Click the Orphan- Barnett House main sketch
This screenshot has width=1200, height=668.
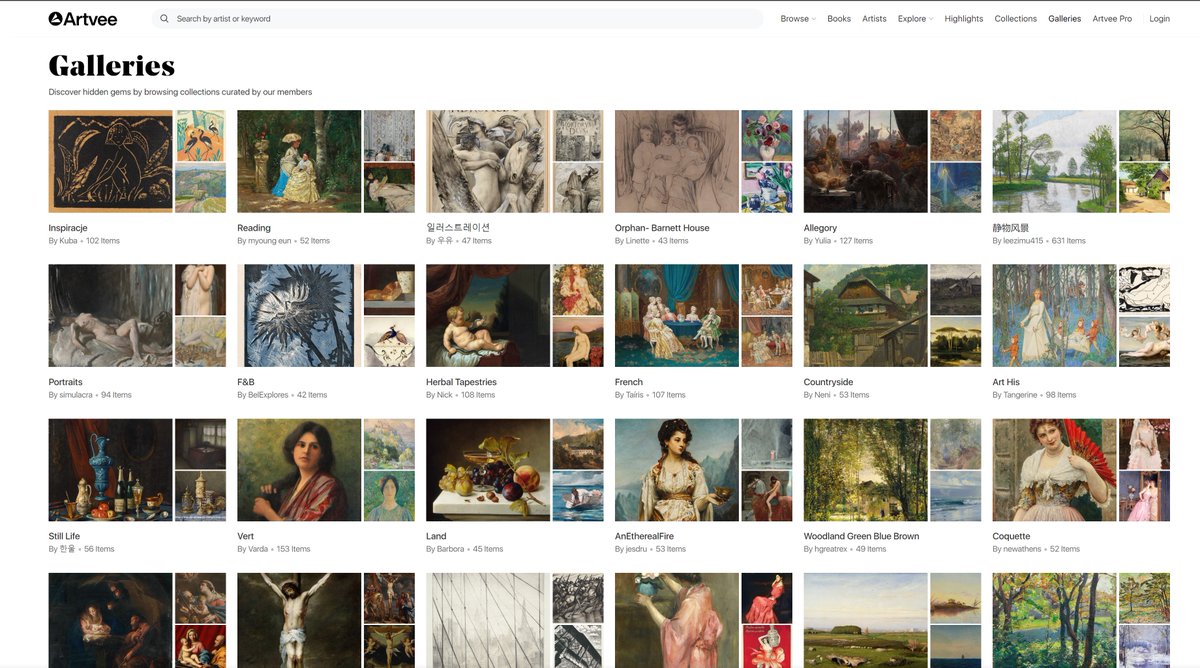pyautogui.click(x=677, y=161)
